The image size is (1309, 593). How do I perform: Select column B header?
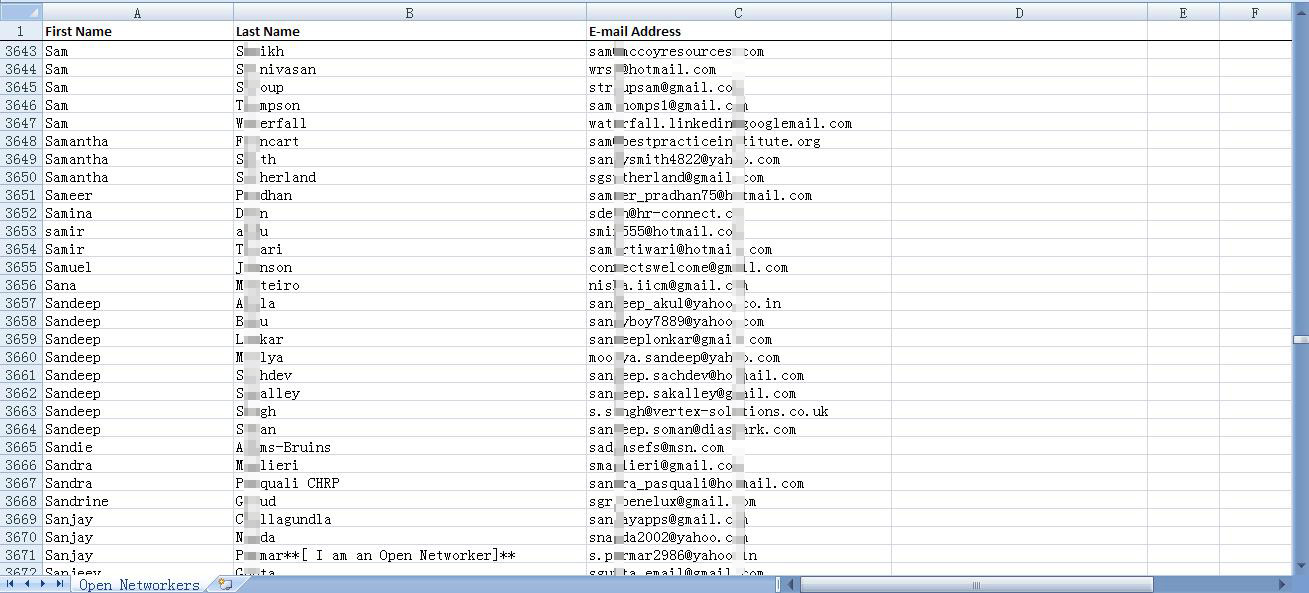click(410, 13)
